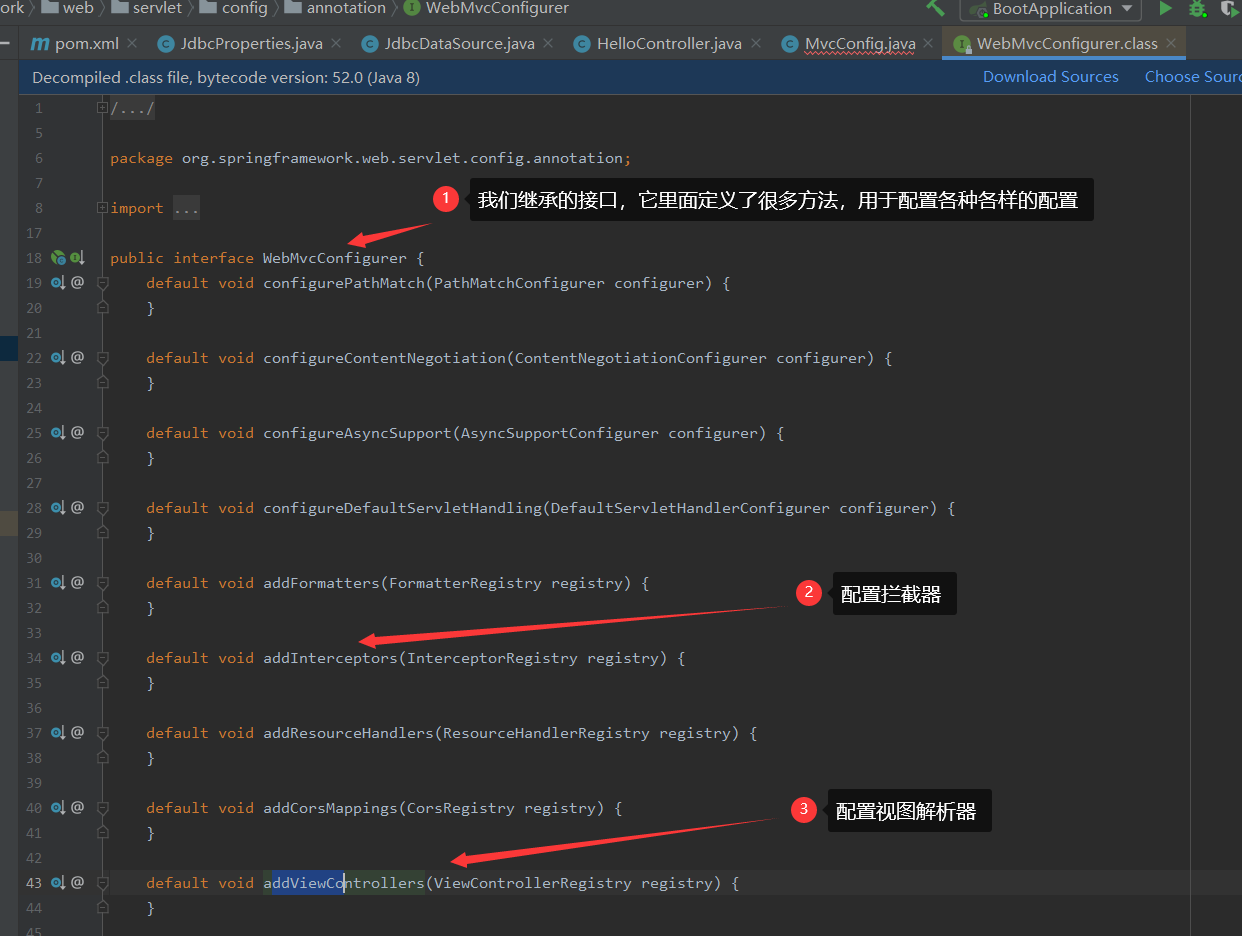The width and height of the screenshot is (1242, 936).
Task: Click the @ annotation gutter icon on line 43
Action: 77,883
